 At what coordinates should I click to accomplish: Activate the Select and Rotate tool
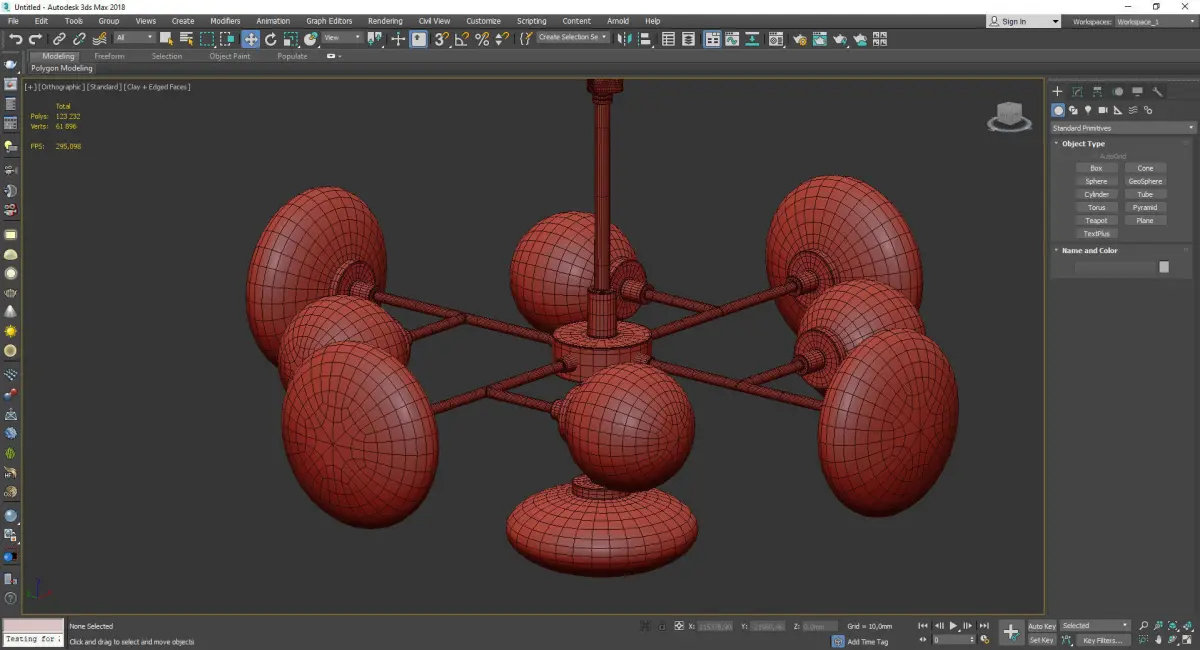(270, 39)
